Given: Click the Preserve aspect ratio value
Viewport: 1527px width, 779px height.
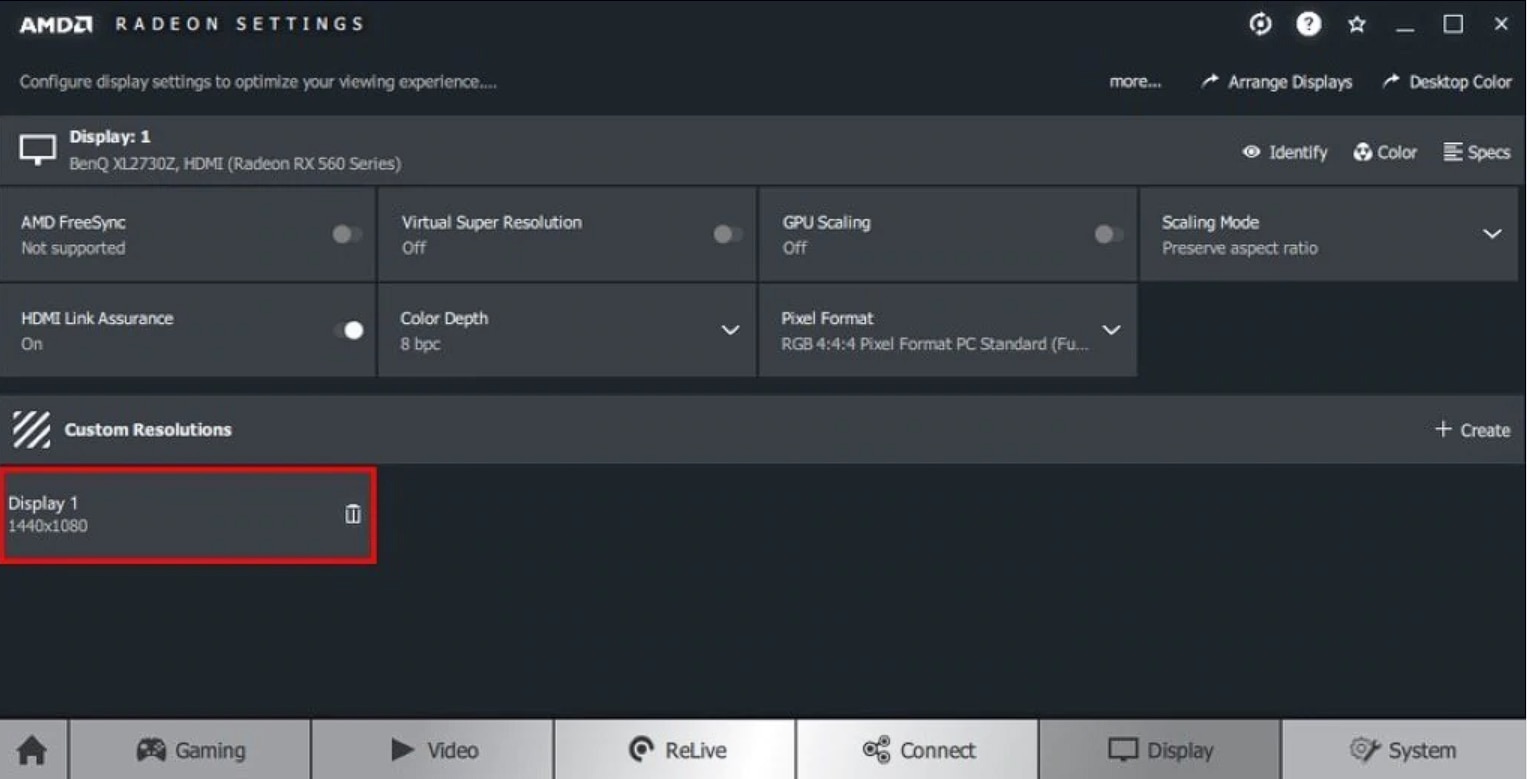Looking at the screenshot, I should point(1240,248).
